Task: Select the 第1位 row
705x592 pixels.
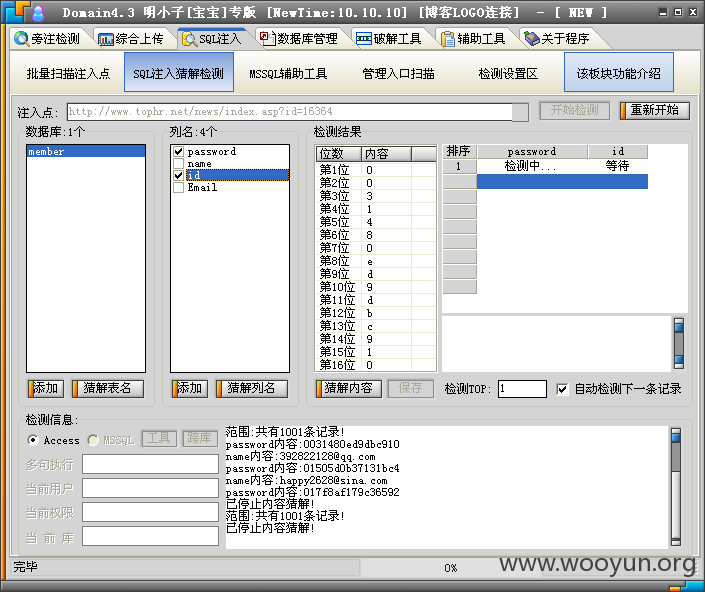Action: pyautogui.click(x=375, y=170)
